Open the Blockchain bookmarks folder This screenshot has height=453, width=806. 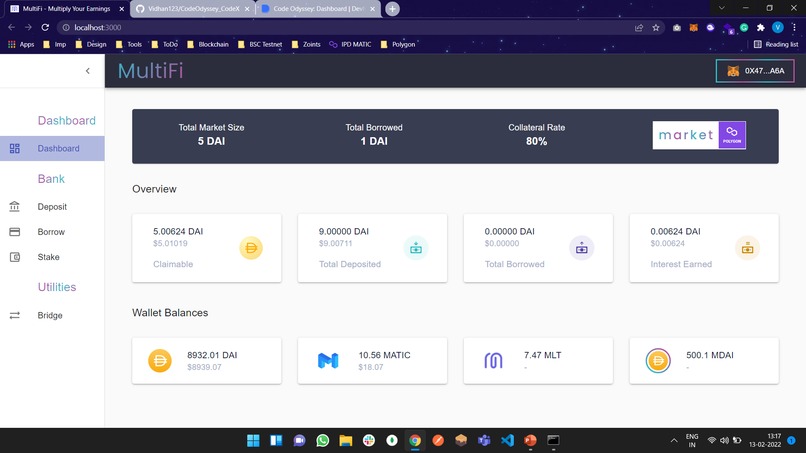[x=208, y=44]
